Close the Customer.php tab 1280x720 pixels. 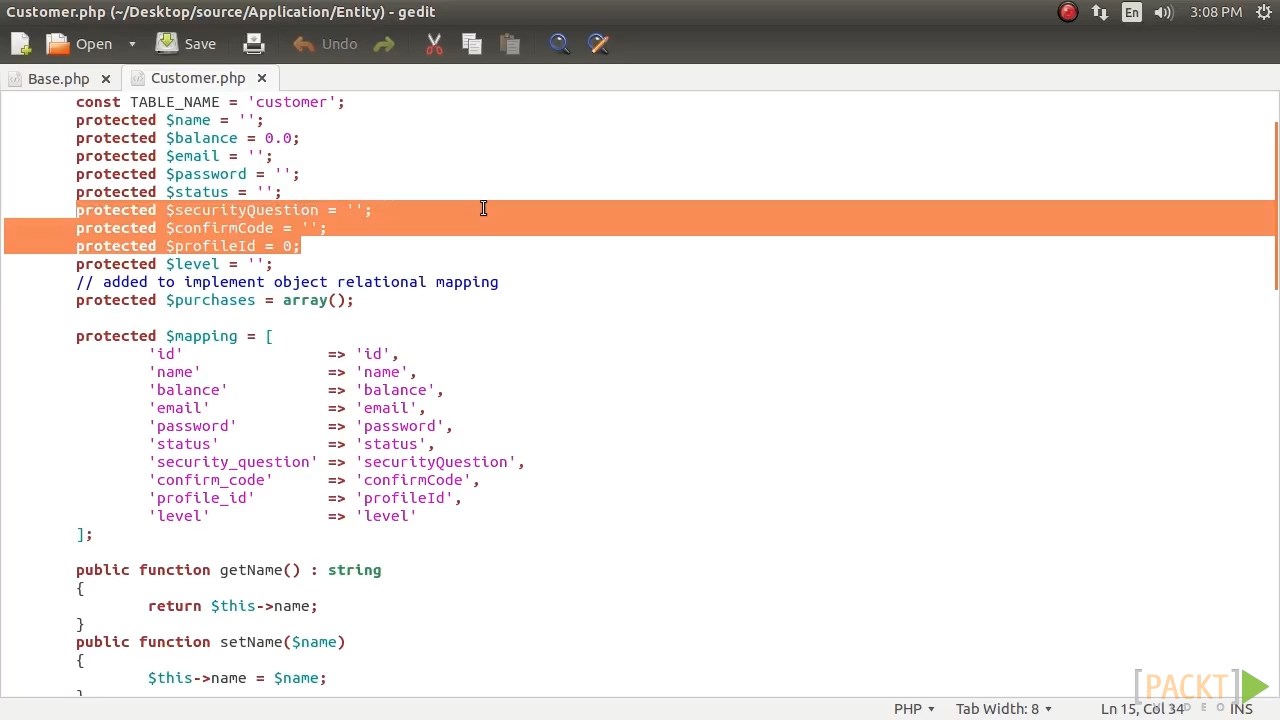(x=262, y=78)
